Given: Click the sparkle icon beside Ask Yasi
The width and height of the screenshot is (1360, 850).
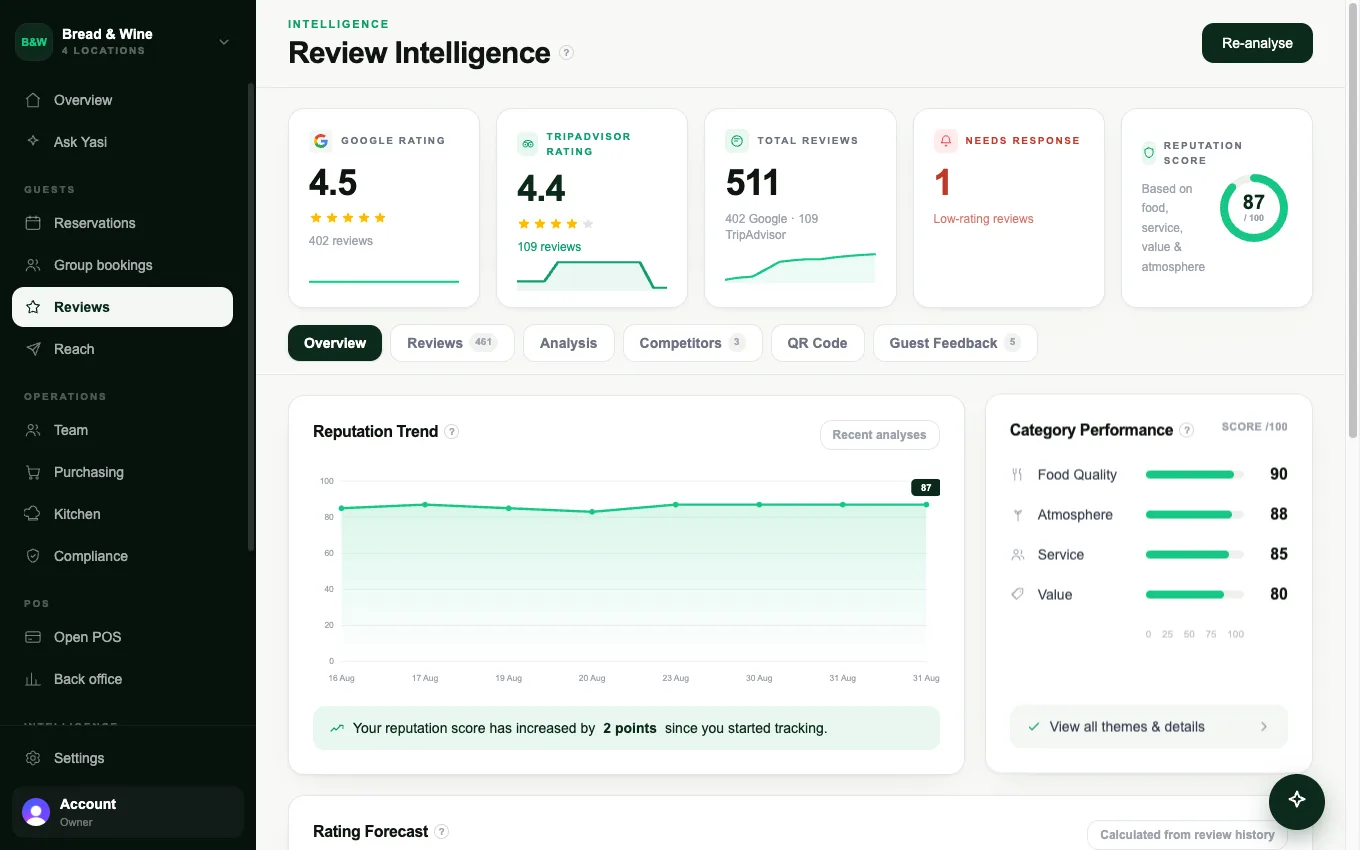Looking at the screenshot, I should [x=33, y=142].
